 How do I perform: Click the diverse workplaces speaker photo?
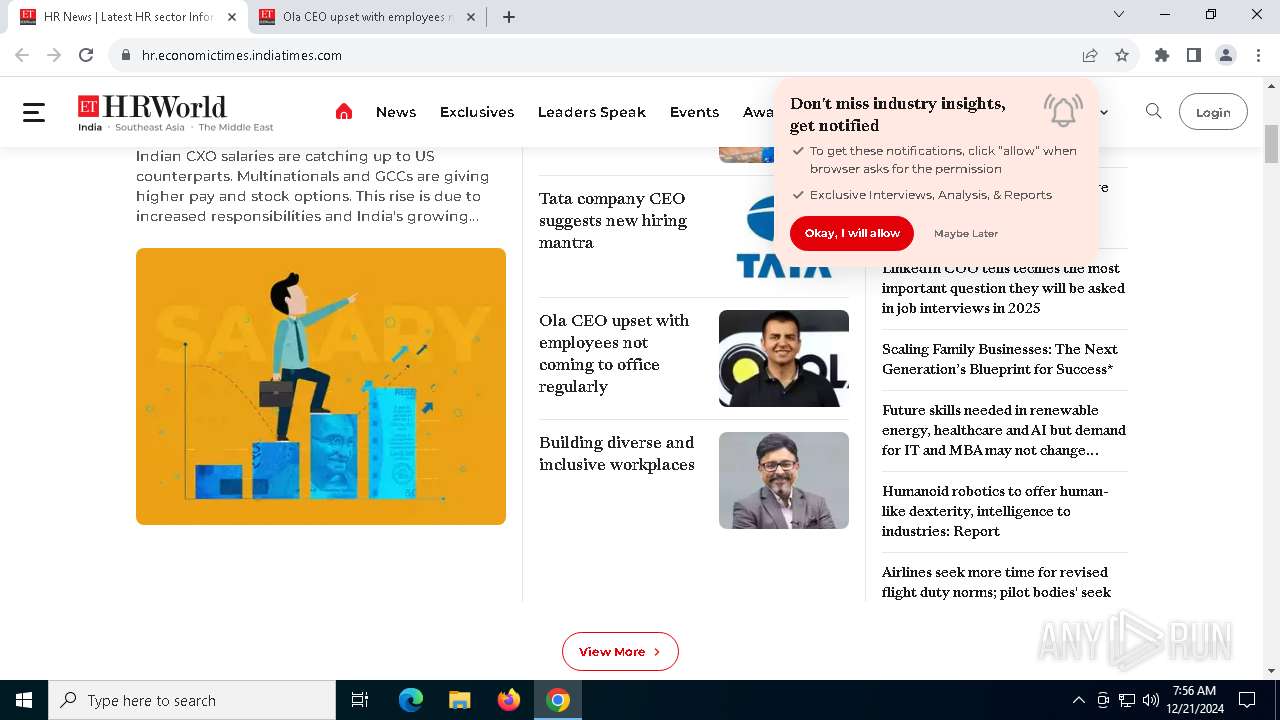tap(784, 480)
